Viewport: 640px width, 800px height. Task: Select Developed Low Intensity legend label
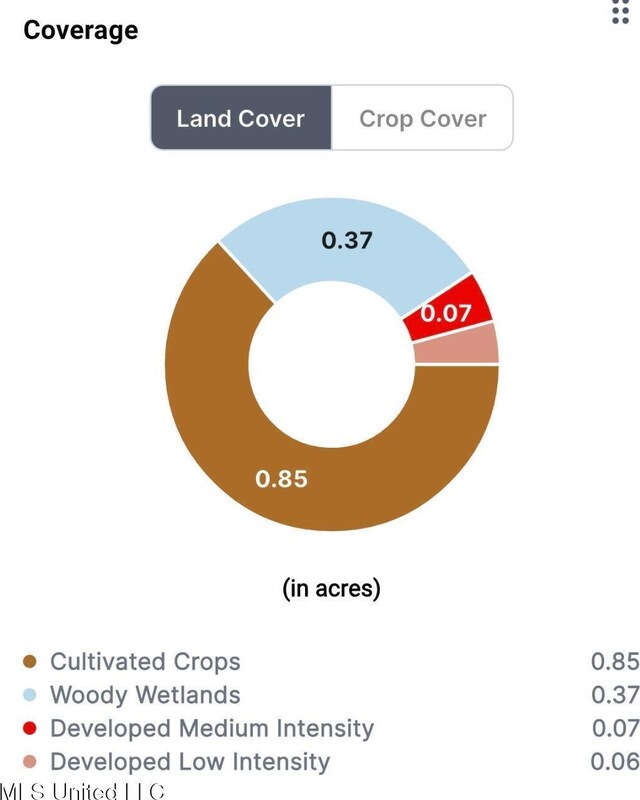coord(190,762)
